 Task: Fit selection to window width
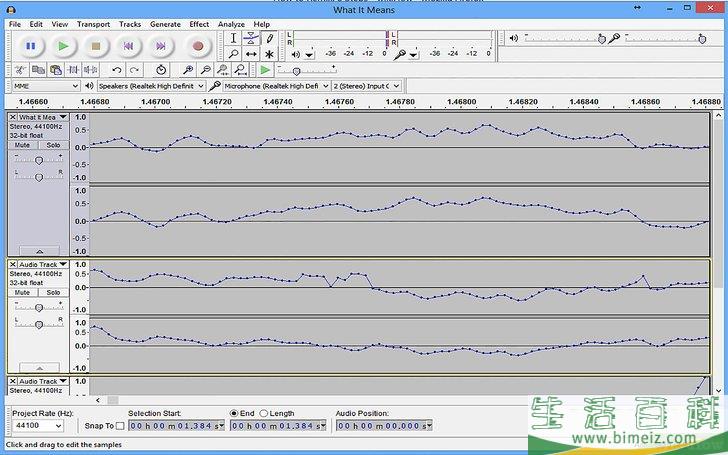223,70
